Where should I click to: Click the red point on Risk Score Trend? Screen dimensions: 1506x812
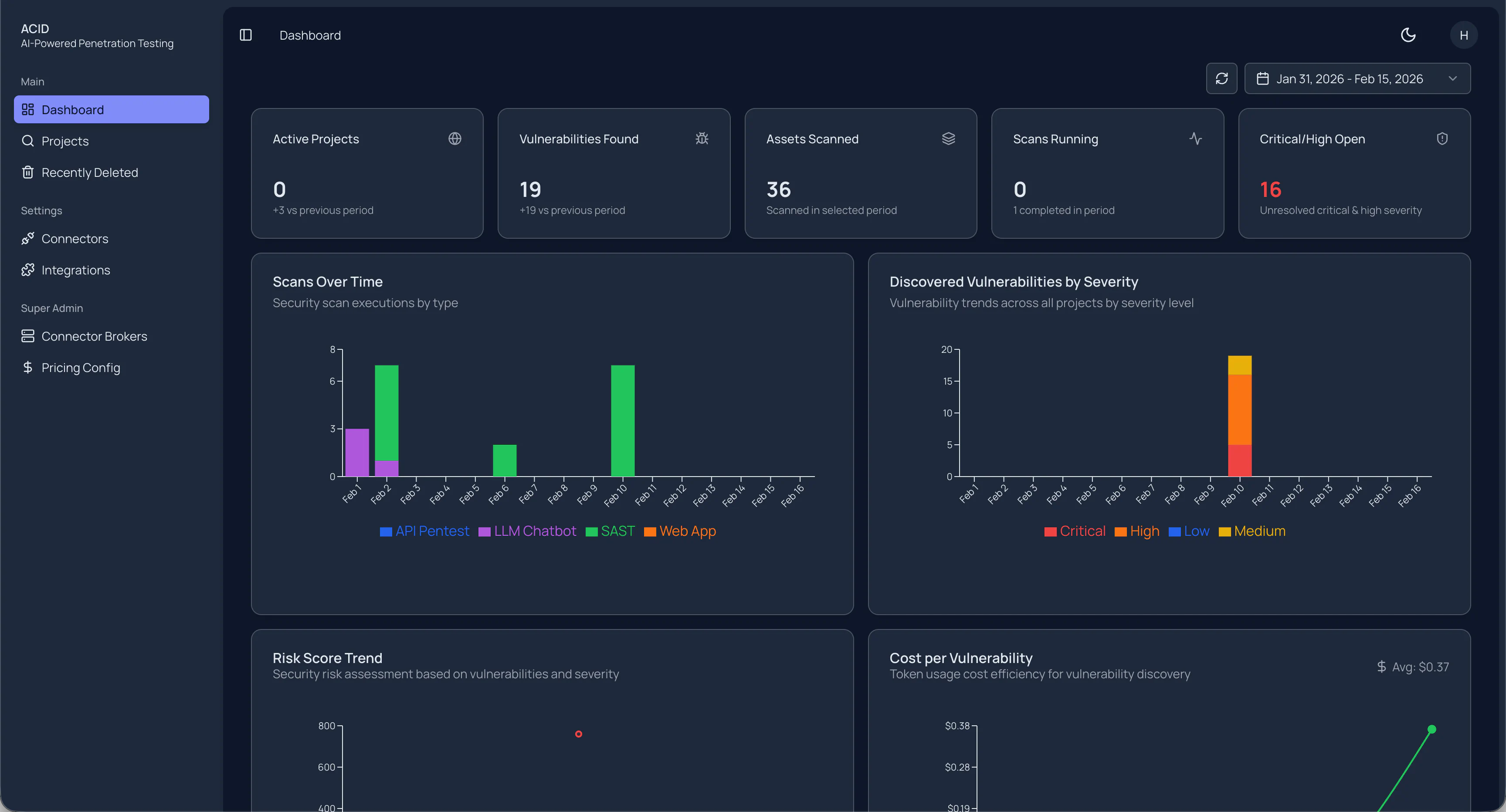coord(578,734)
